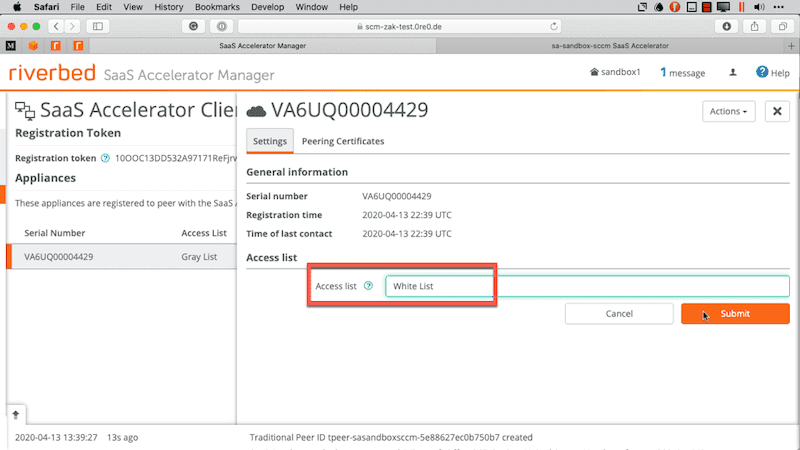Image resolution: width=800 pixels, height=450 pixels.
Task: Click the Access list help icon
Action: [x=368, y=286]
